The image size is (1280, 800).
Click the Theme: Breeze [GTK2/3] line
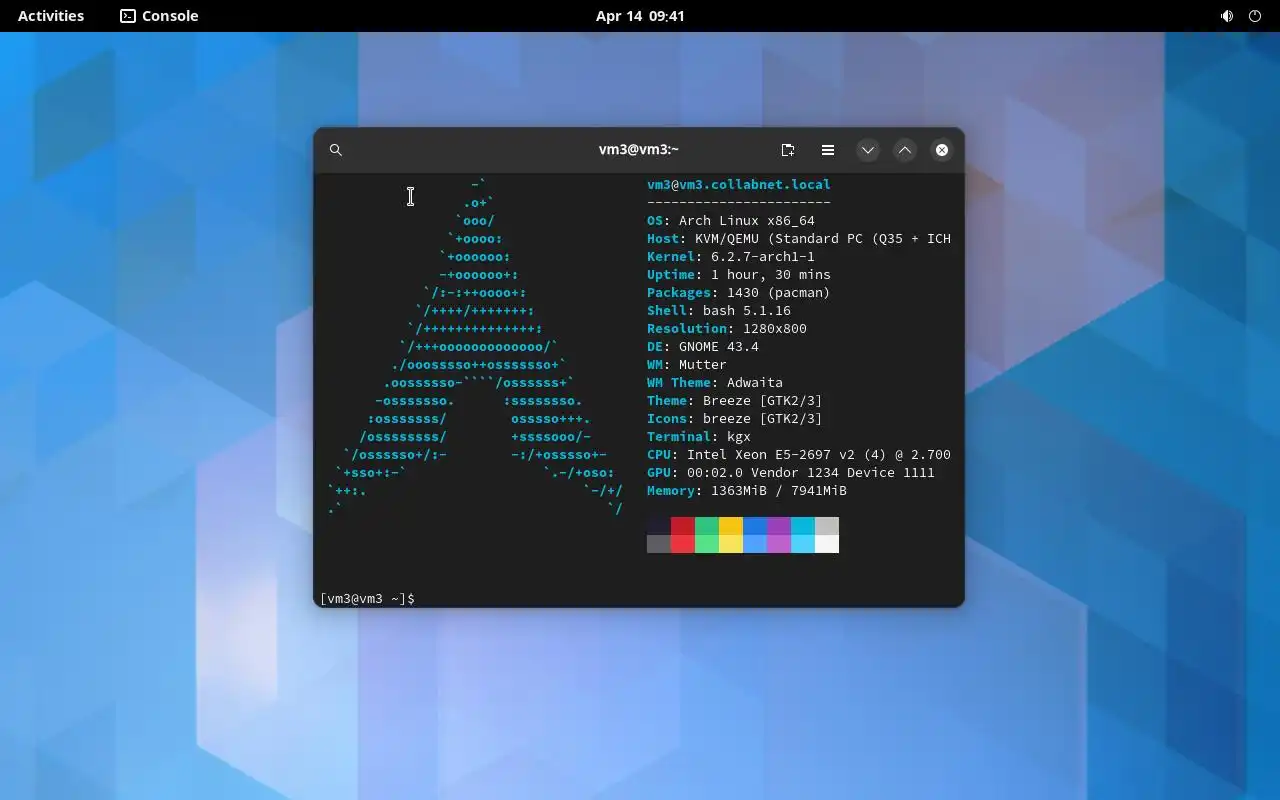pyautogui.click(x=735, y=401)
